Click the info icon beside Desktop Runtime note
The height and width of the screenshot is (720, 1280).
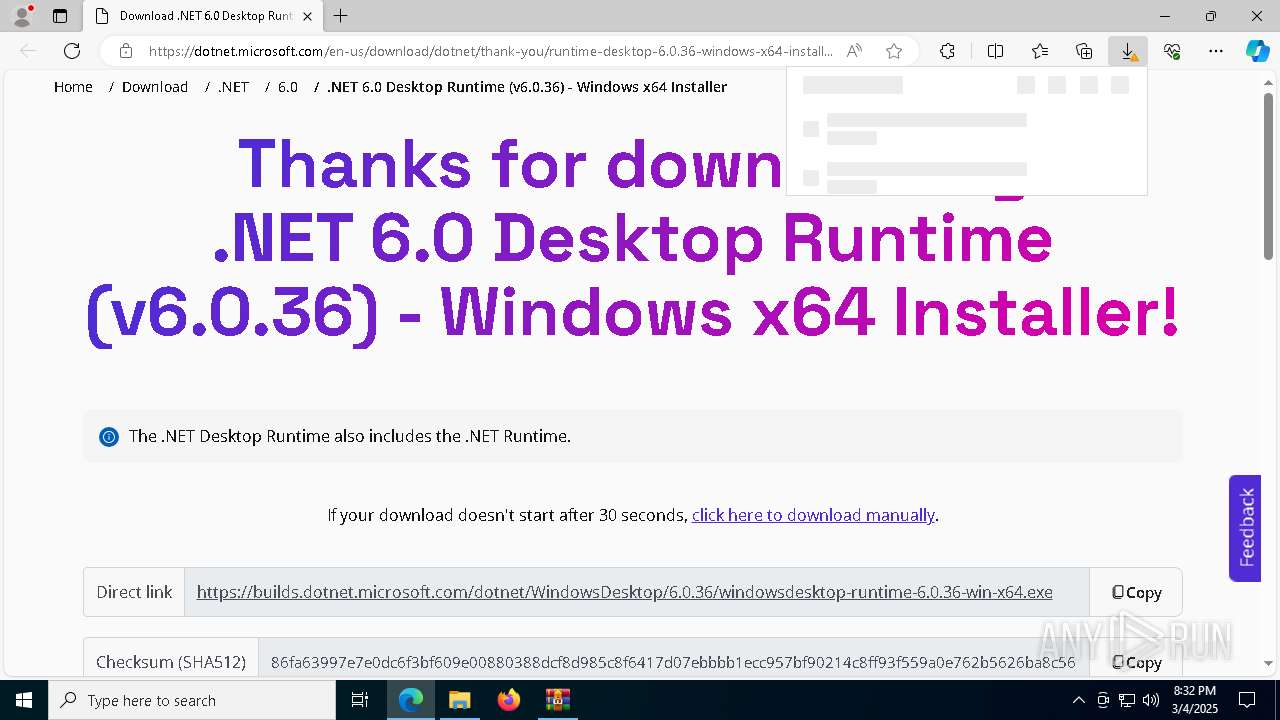tap(108, 437)
